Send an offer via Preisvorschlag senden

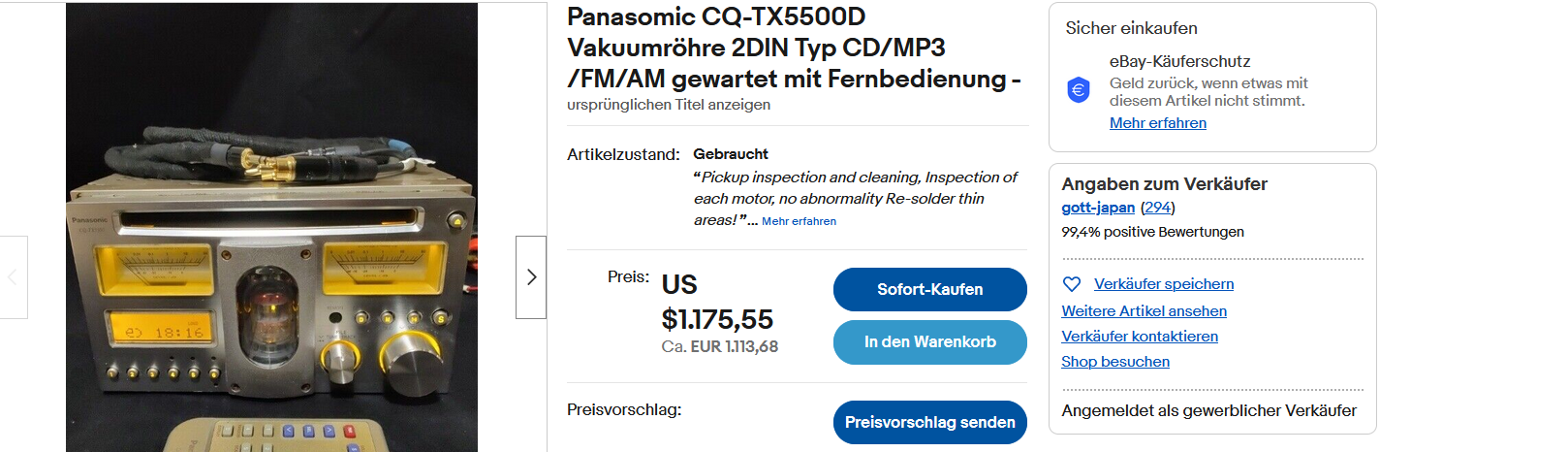(x=930, y=422)
